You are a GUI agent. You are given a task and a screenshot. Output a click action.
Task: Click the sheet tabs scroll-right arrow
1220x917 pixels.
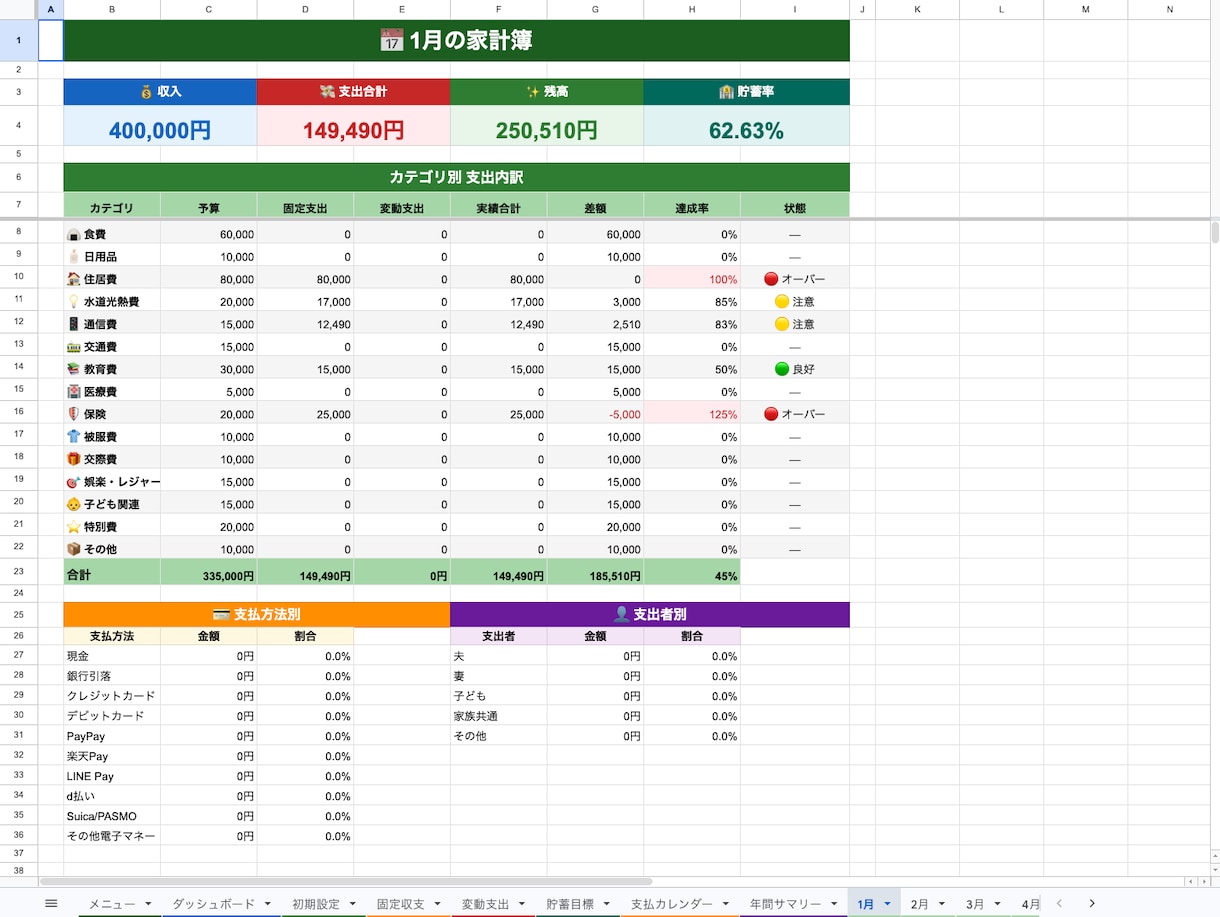[1092, 903]
